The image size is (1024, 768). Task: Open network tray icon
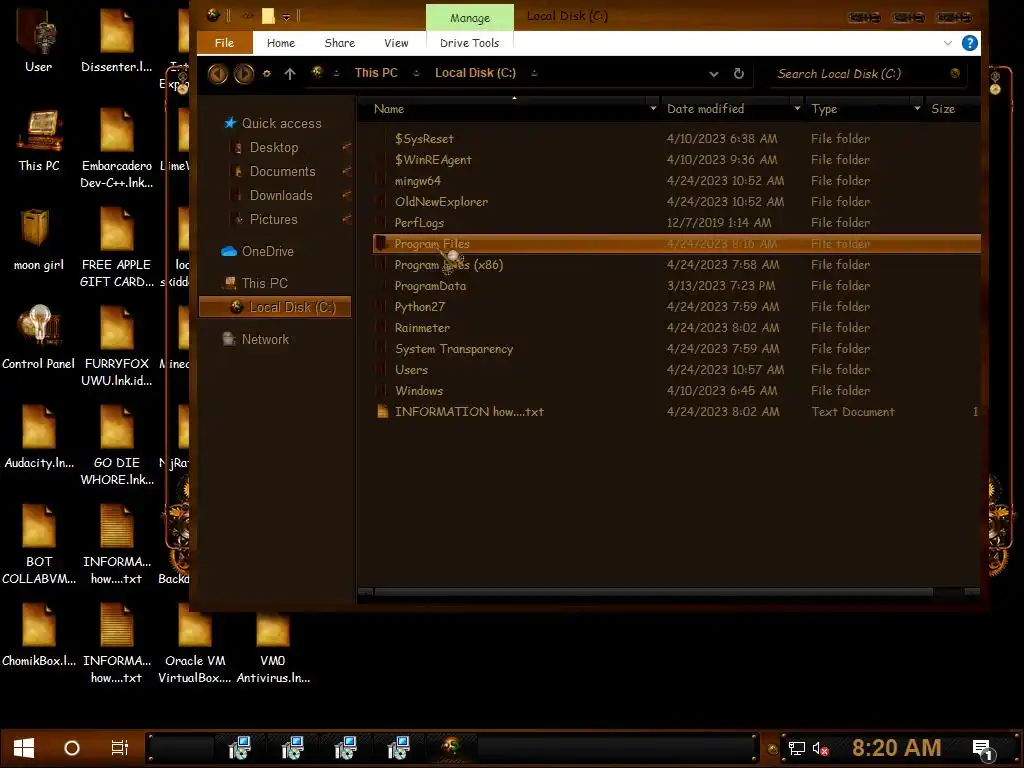(796, 748)
